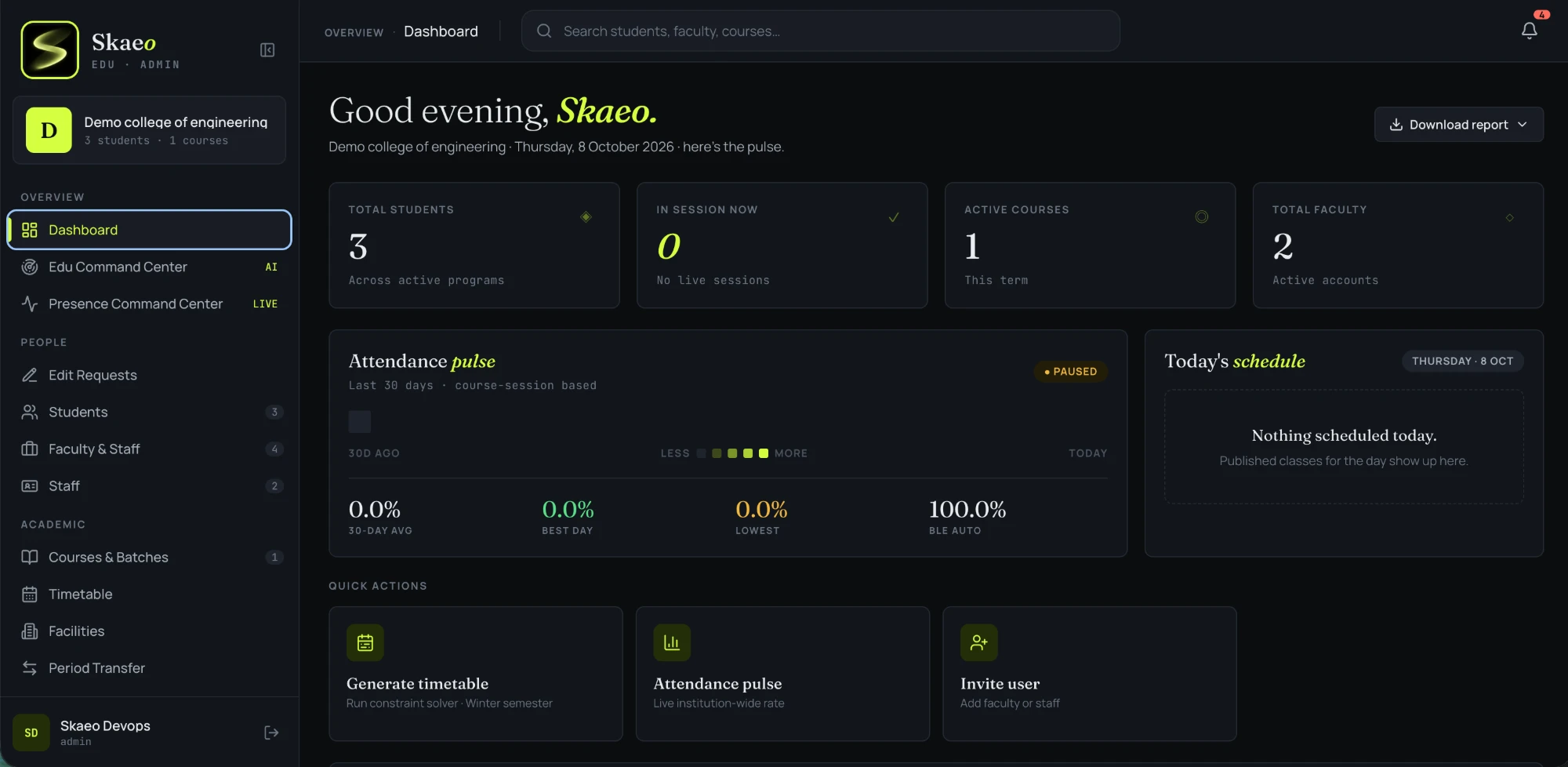Click the diamond icon on Total Students card

pyautogui.click(x=586, y=216)
